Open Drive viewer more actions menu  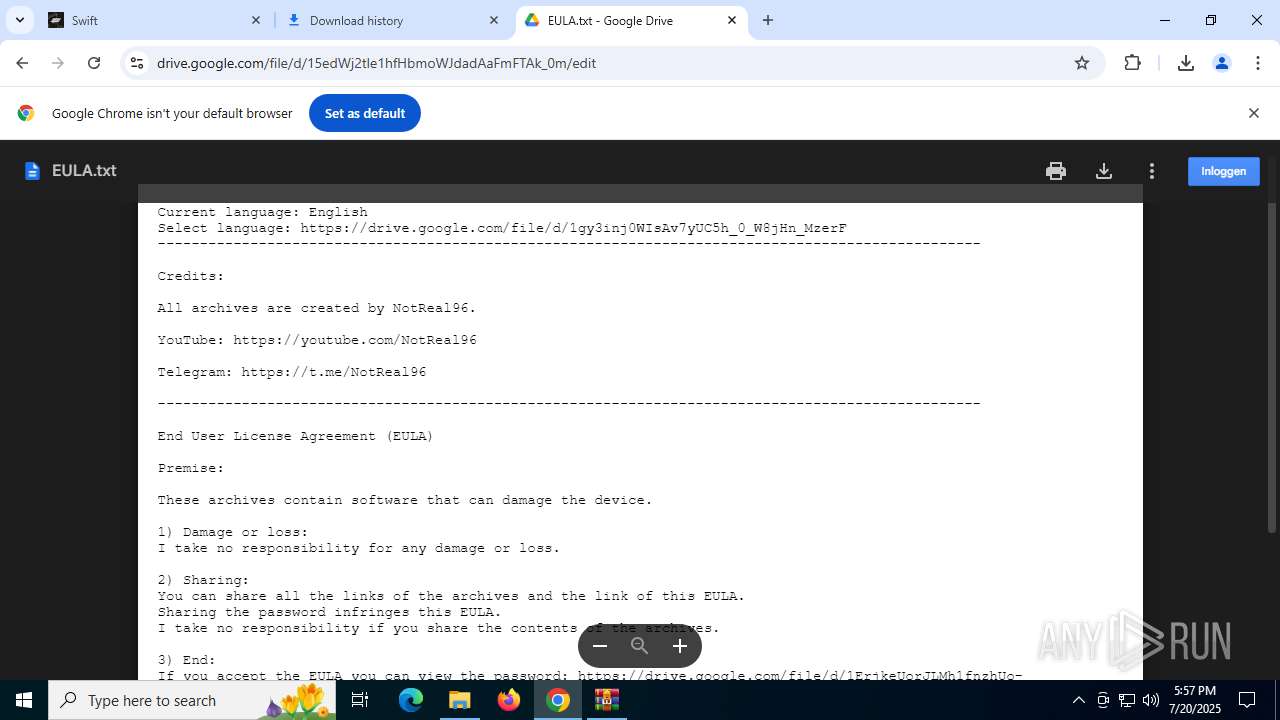coord(1152,171)
